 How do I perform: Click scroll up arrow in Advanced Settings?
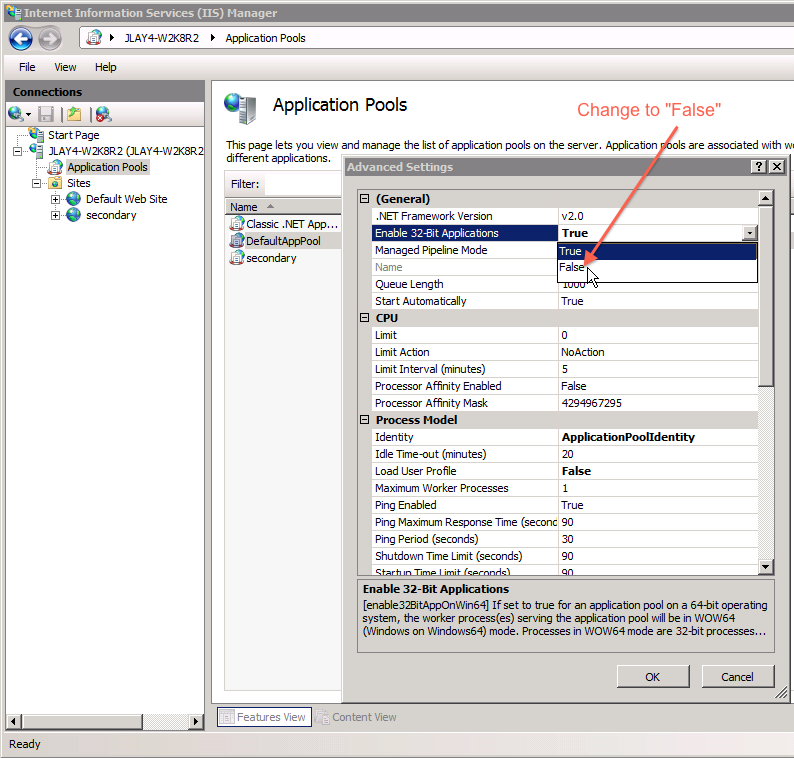(x=766, y=198)
